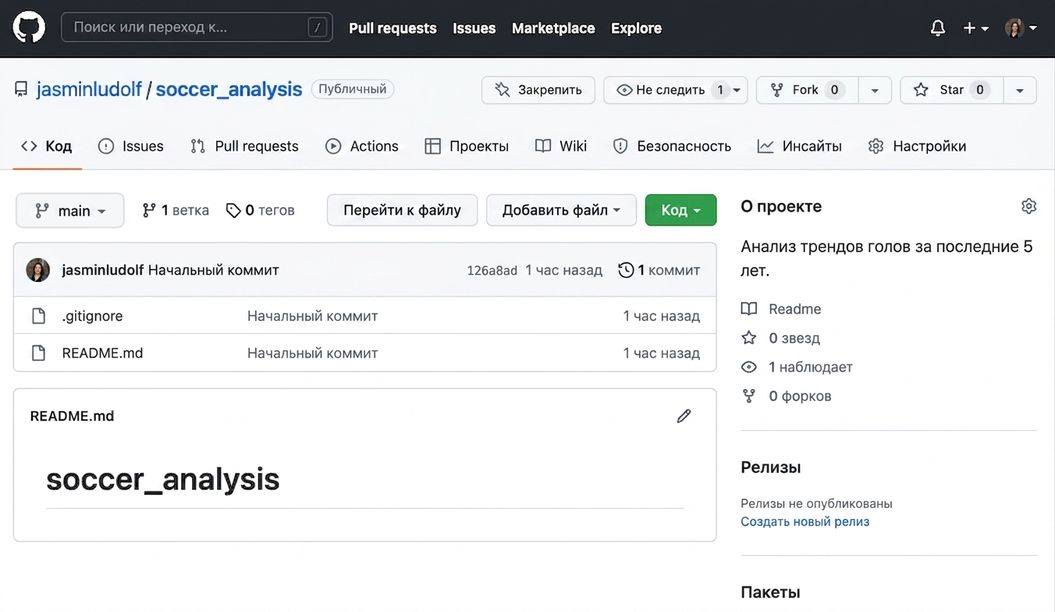Expand the dropdown arrow next to Star
Viewport: 1055px width, 612px height.
(1020, 90)
